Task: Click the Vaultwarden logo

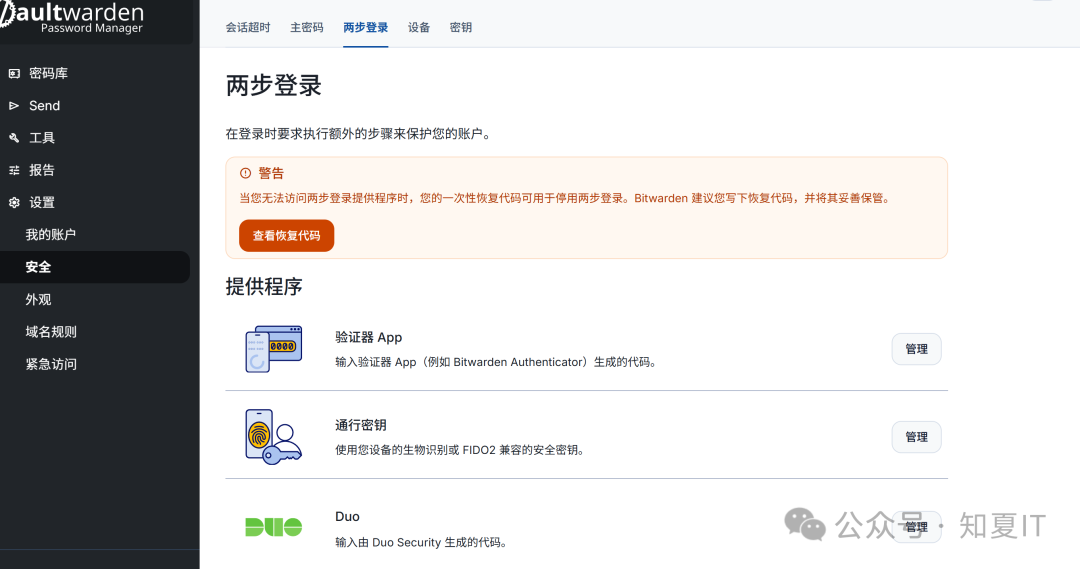Action: click(x=72, y=17)
